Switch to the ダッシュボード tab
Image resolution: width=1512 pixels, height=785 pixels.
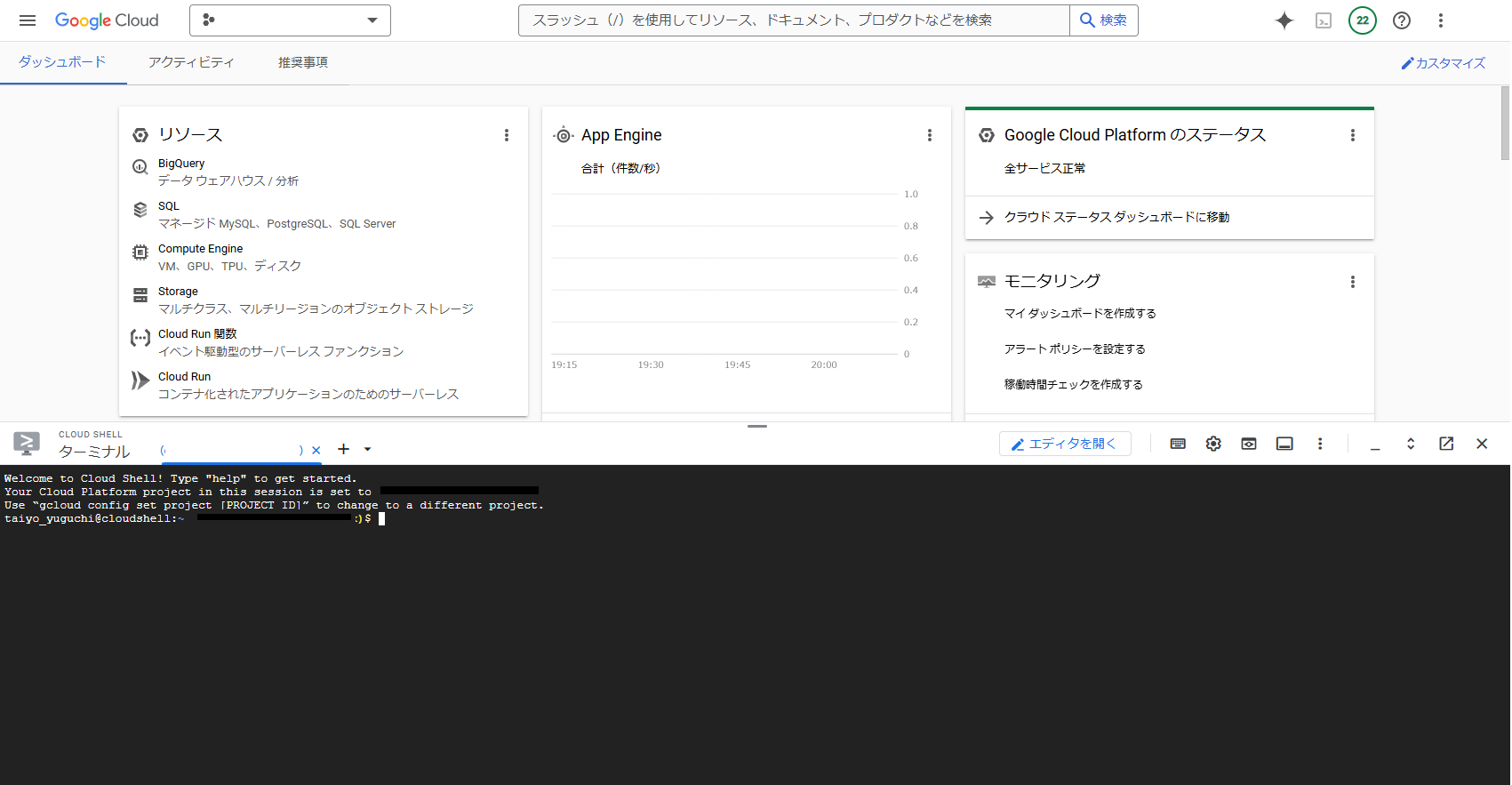pos(62,62)
